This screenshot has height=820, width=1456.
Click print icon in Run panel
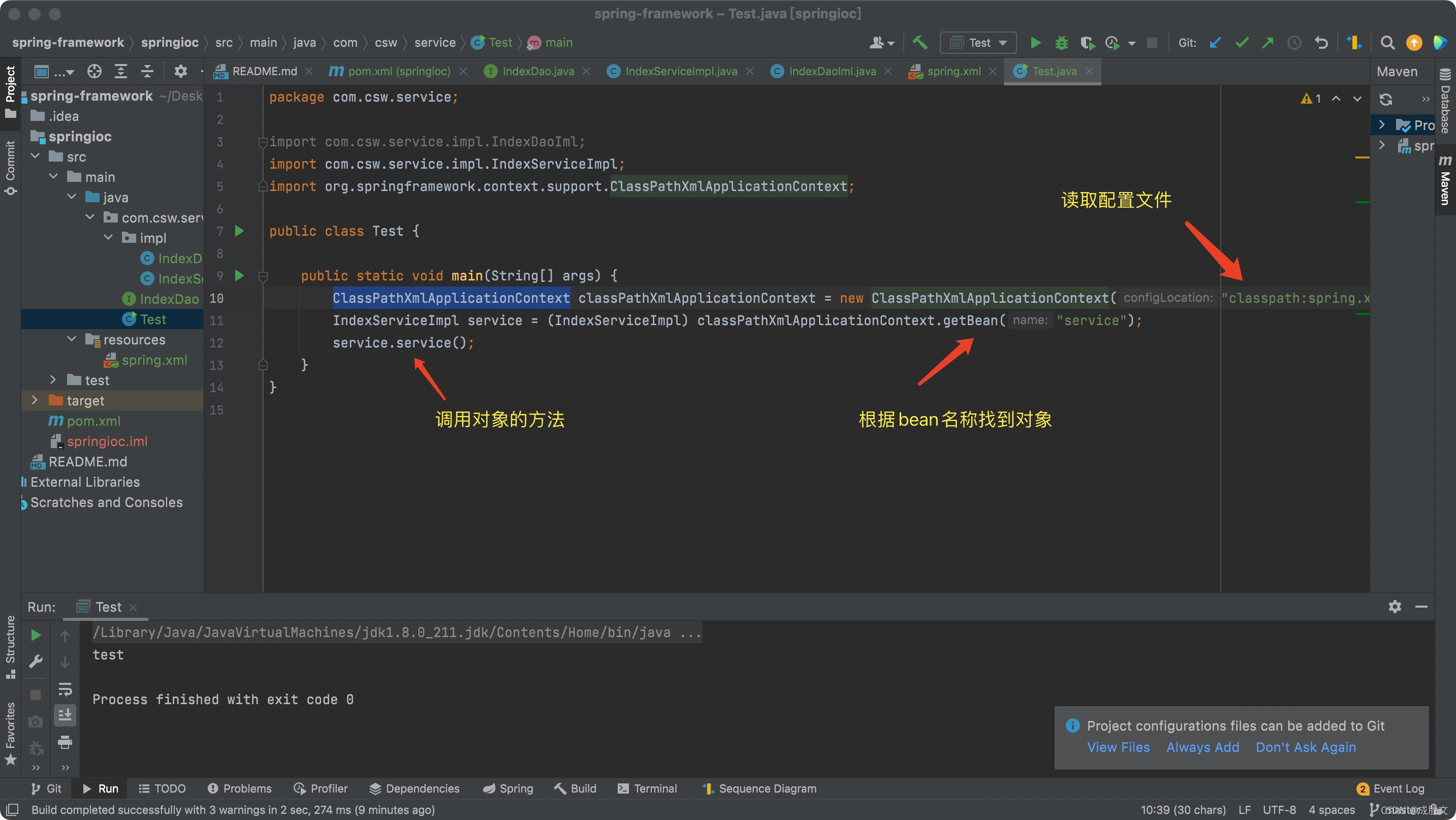(65, 742)
